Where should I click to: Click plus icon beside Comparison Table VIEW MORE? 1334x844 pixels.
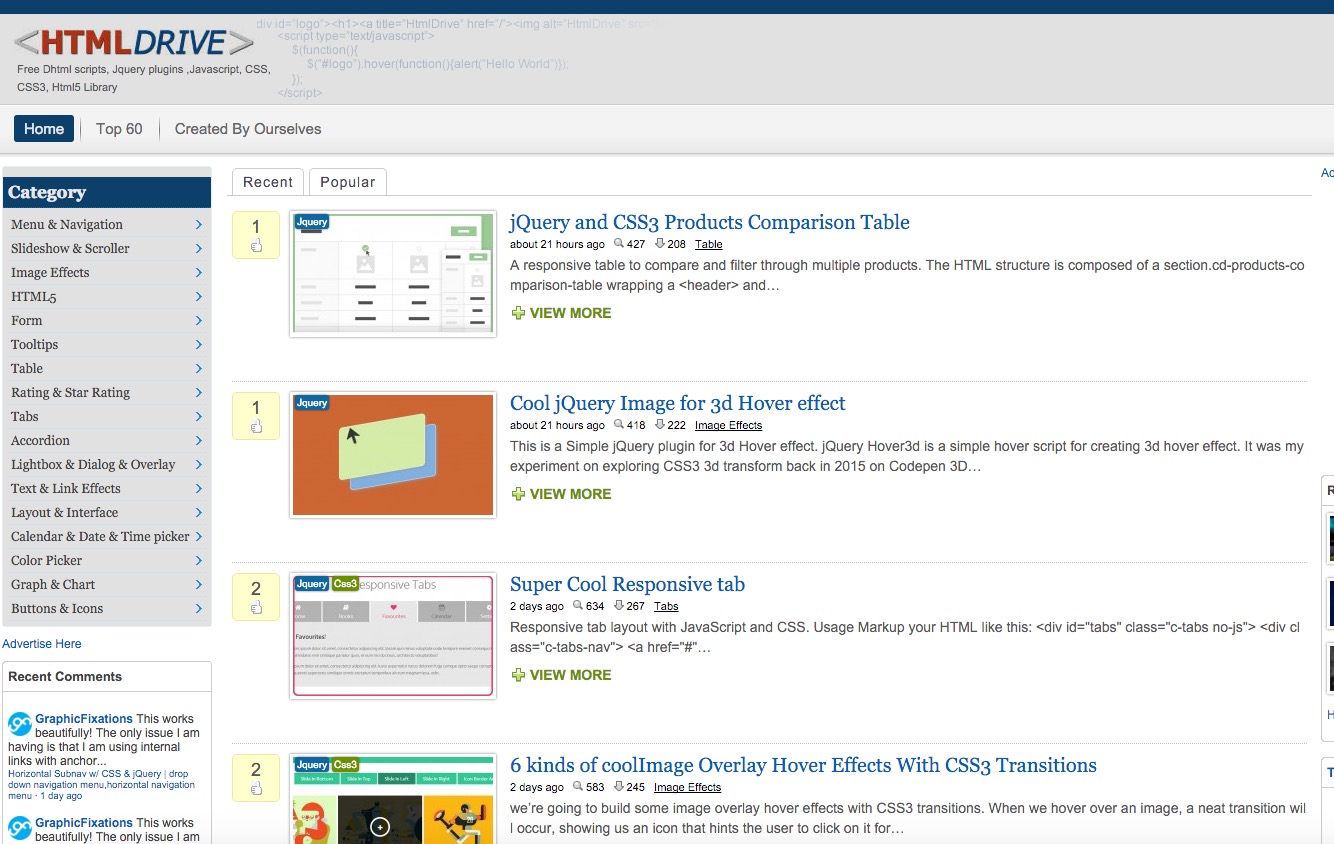(x=518, y=313)
